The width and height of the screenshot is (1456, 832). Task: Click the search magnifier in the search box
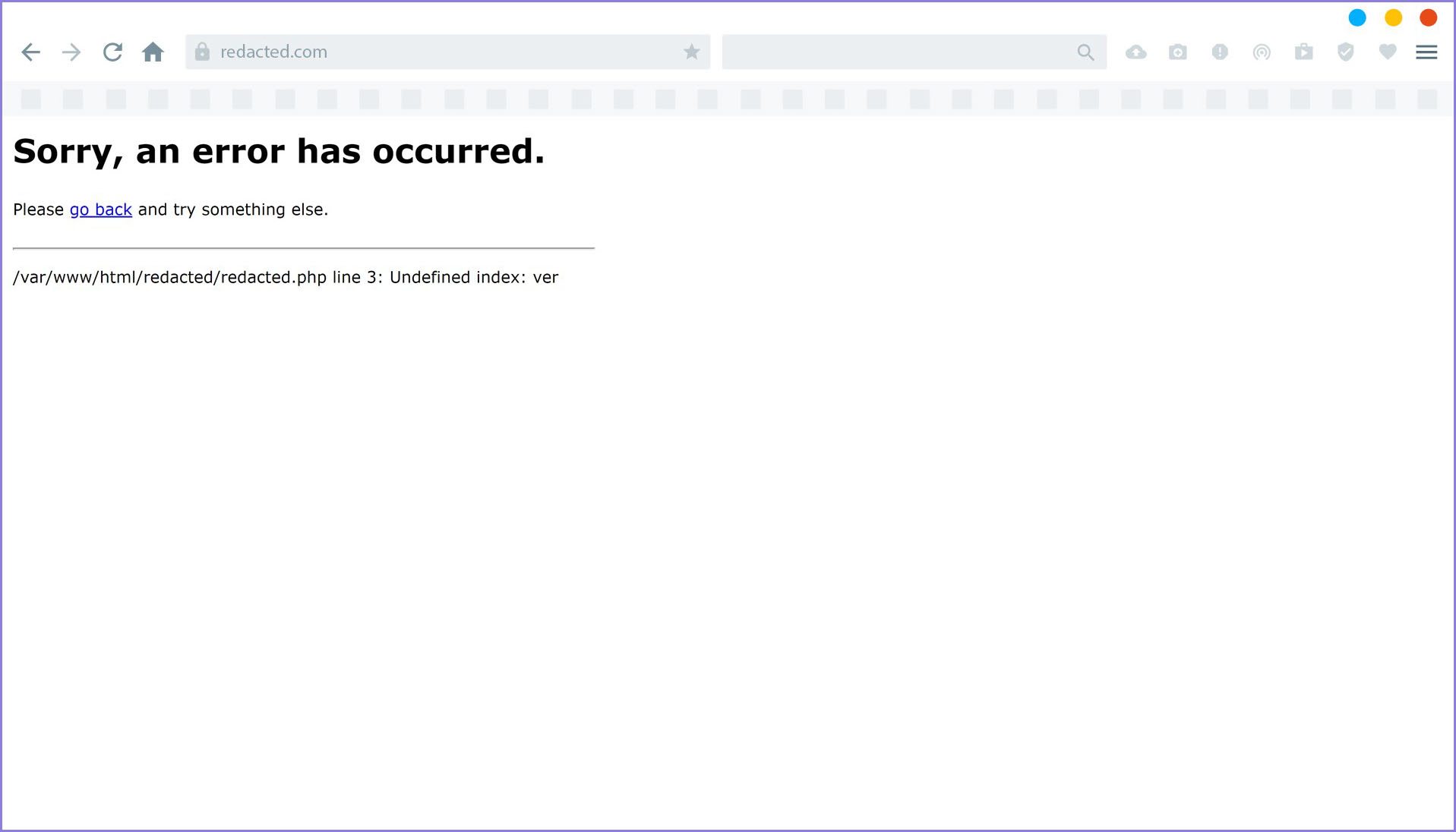[x=1086, y=52]
